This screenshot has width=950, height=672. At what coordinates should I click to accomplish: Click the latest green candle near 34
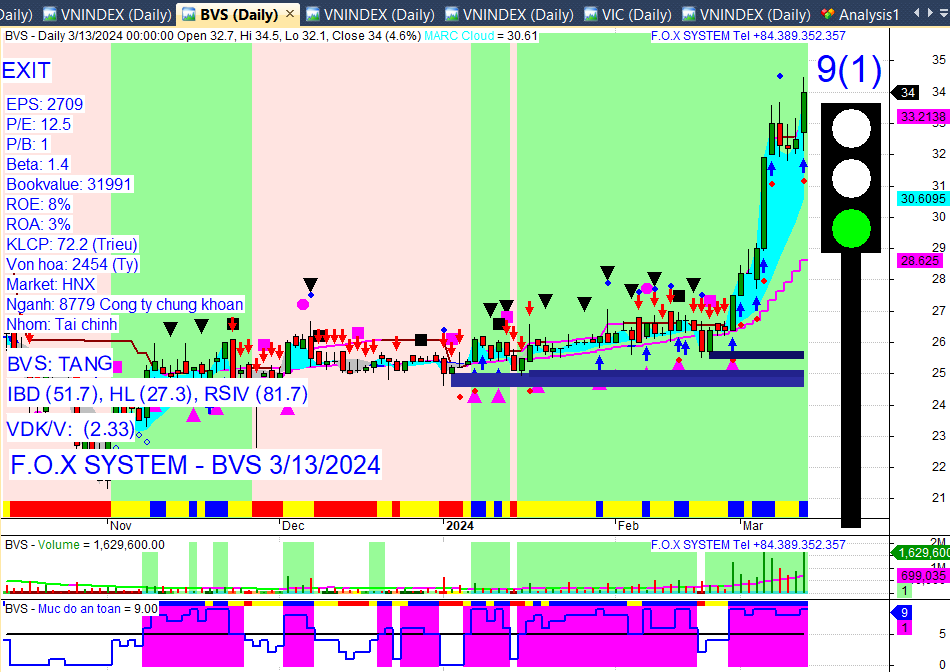tap(804, 112)
